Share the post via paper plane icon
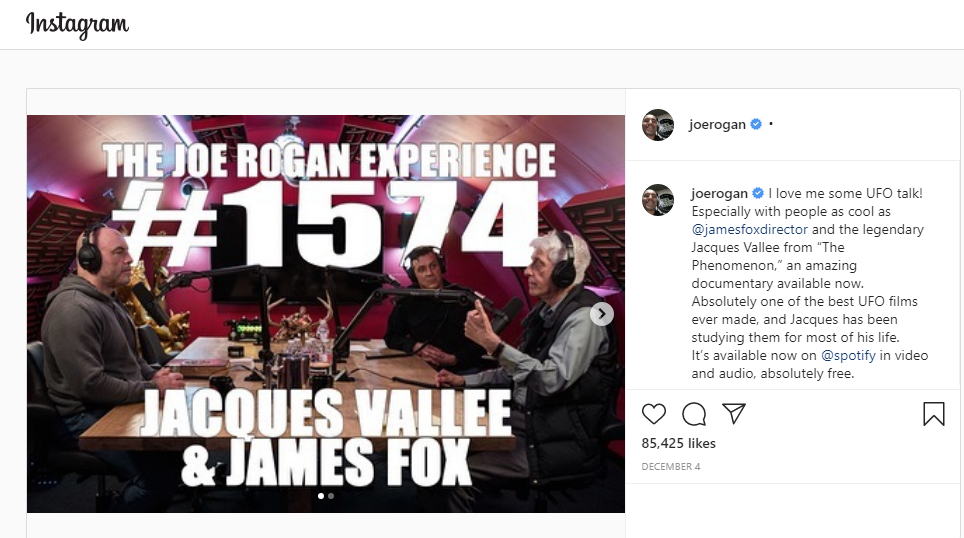The width and height of the screenshot is (964, 538). [x=734, y=413]
